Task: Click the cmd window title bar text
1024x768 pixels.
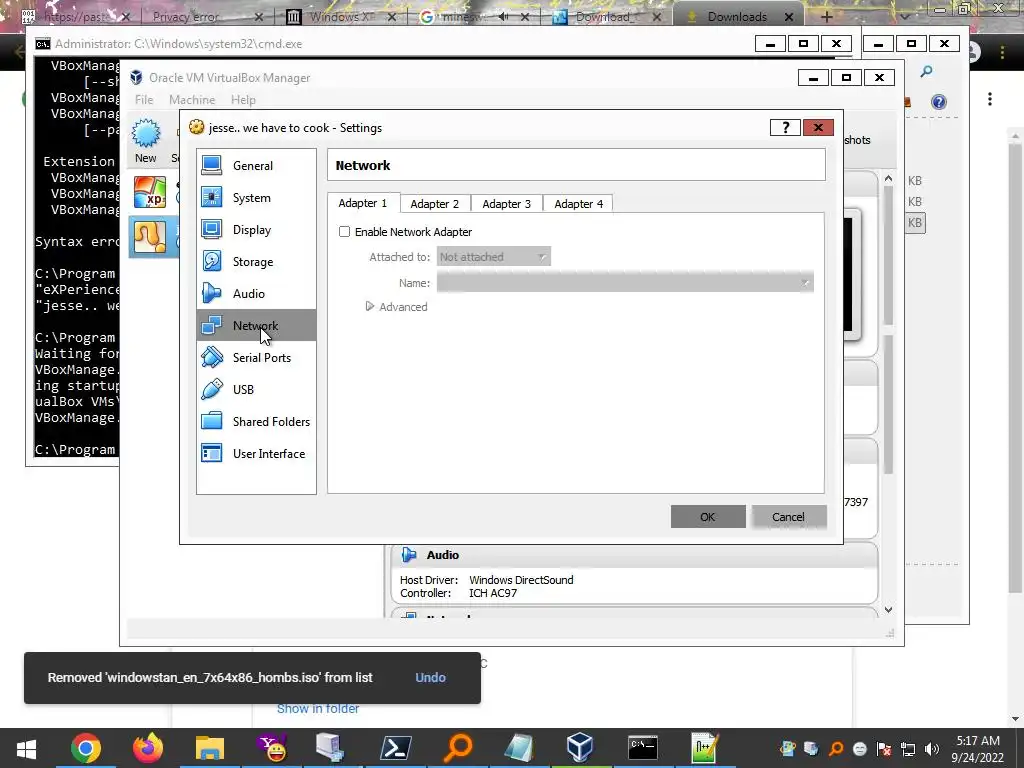Action: click(178, 44)
